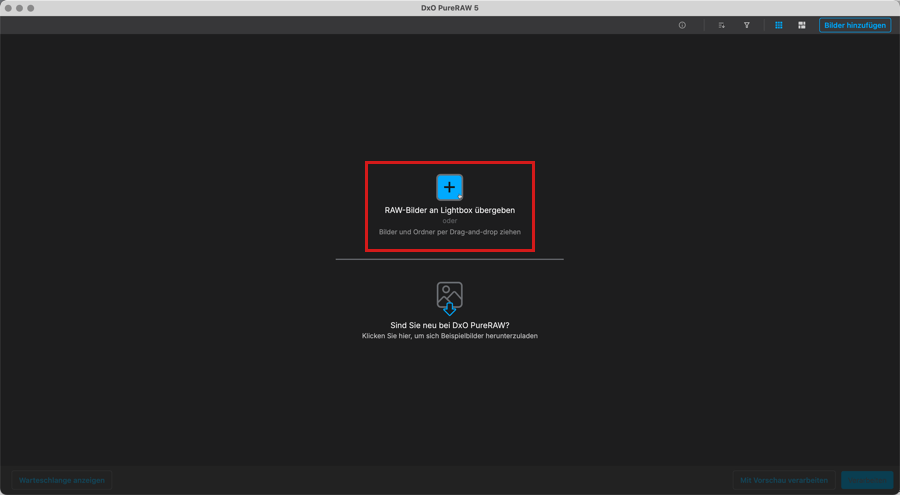Open the filter funnel icon

click(747, 25)
